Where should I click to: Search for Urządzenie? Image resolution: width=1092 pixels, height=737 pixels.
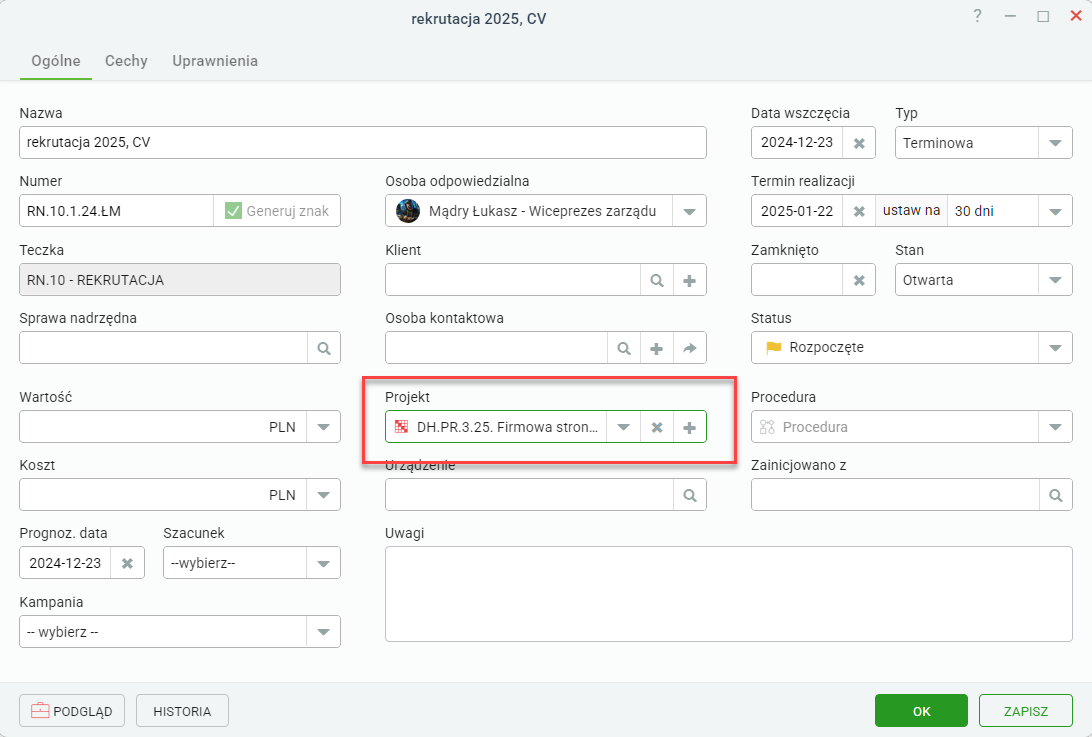689,495
